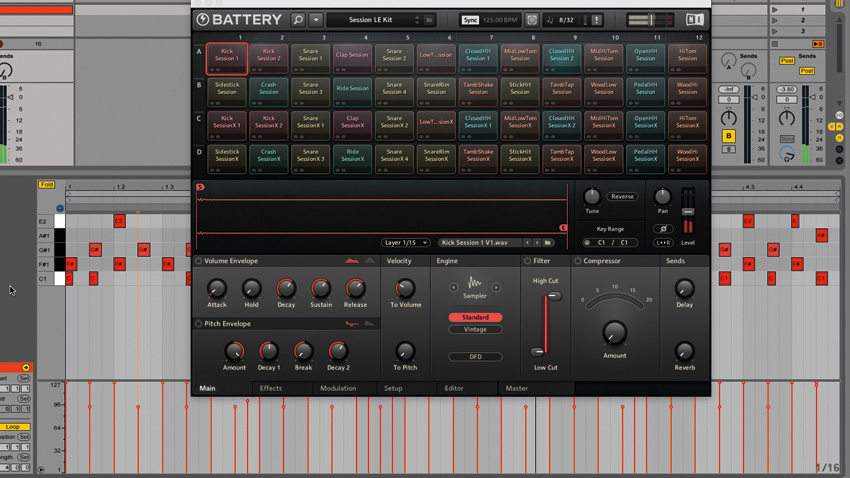Select the Crash Session cell in row B
The image size is (850, 478).
pos(269,92)
